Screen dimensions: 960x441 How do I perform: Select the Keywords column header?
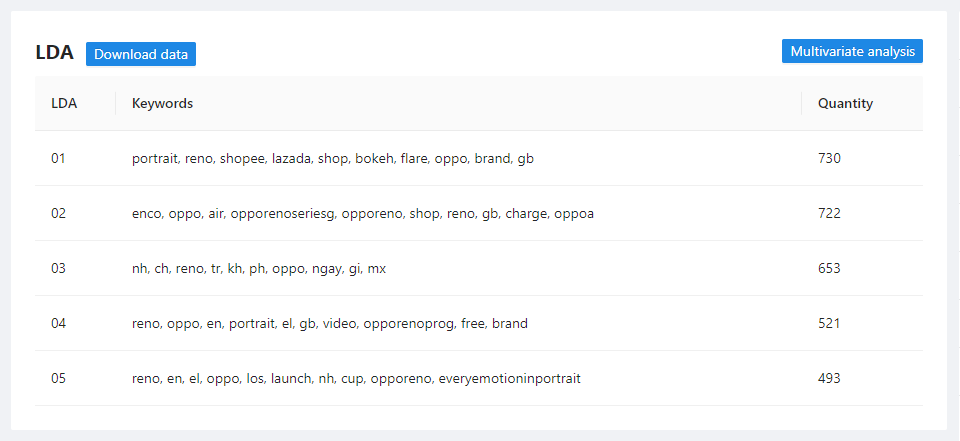(x=162, y=103)
